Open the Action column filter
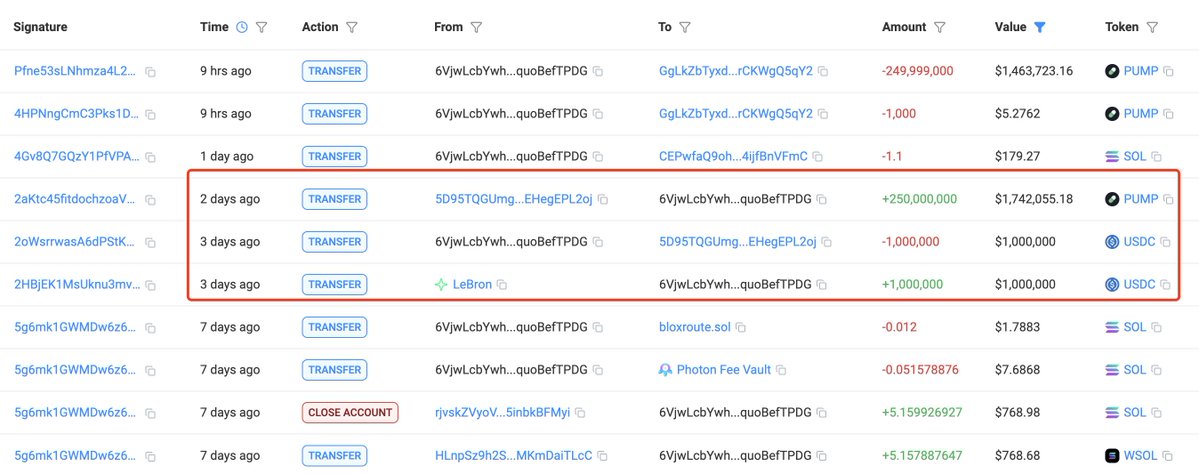Viewport: 1199px width, 474px height. 352,28
